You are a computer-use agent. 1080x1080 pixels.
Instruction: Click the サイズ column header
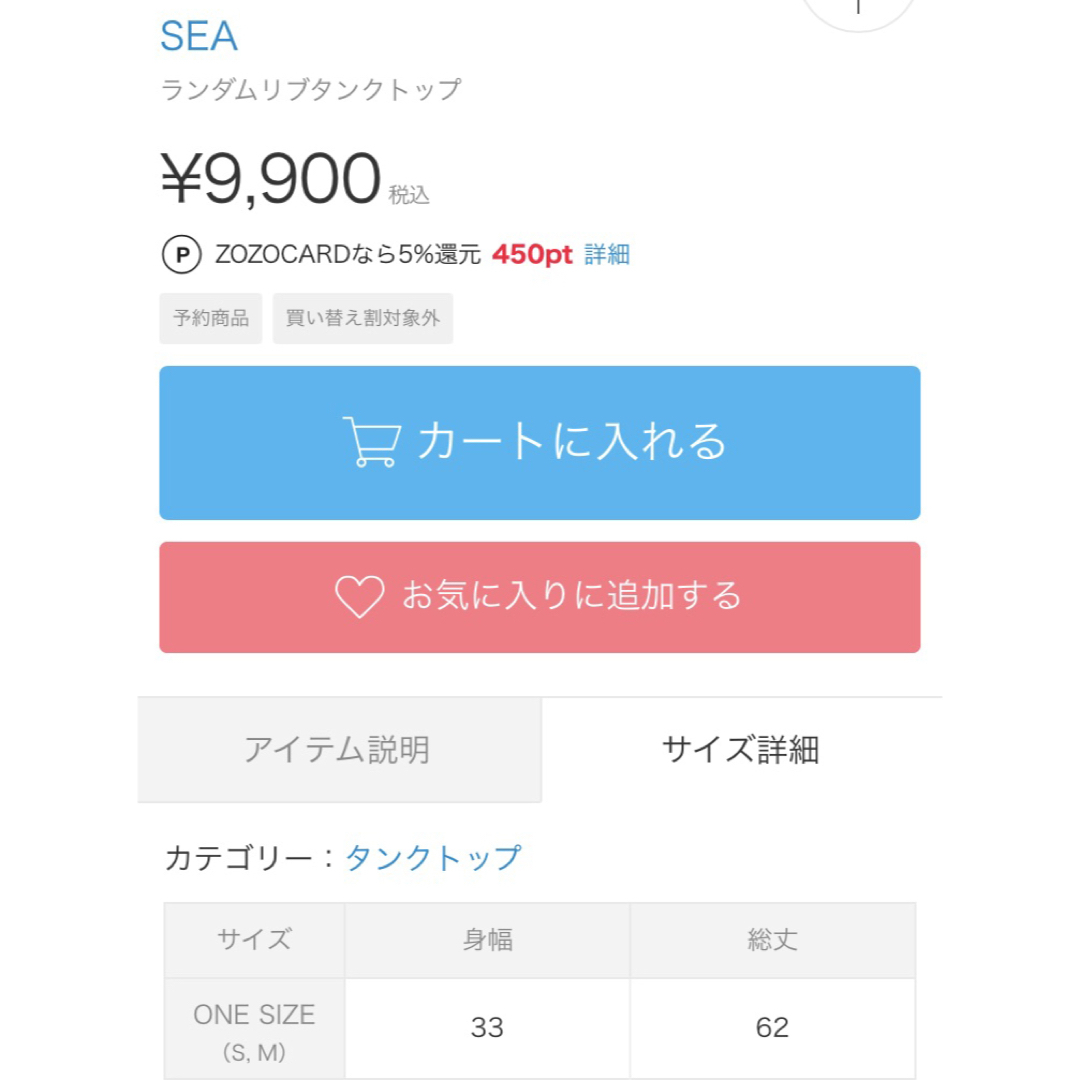(x=254, y=939)
